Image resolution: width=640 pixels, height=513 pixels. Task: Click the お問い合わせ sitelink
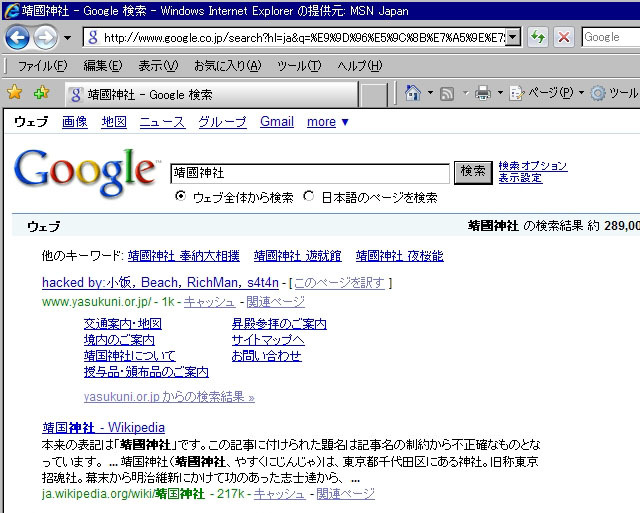click(267, 356)
